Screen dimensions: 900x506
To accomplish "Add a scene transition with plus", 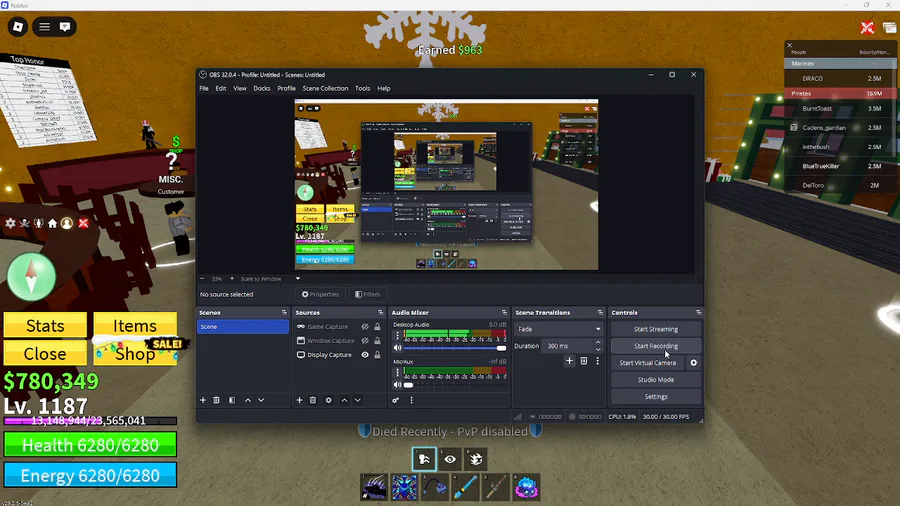I will tap(569, 361).
